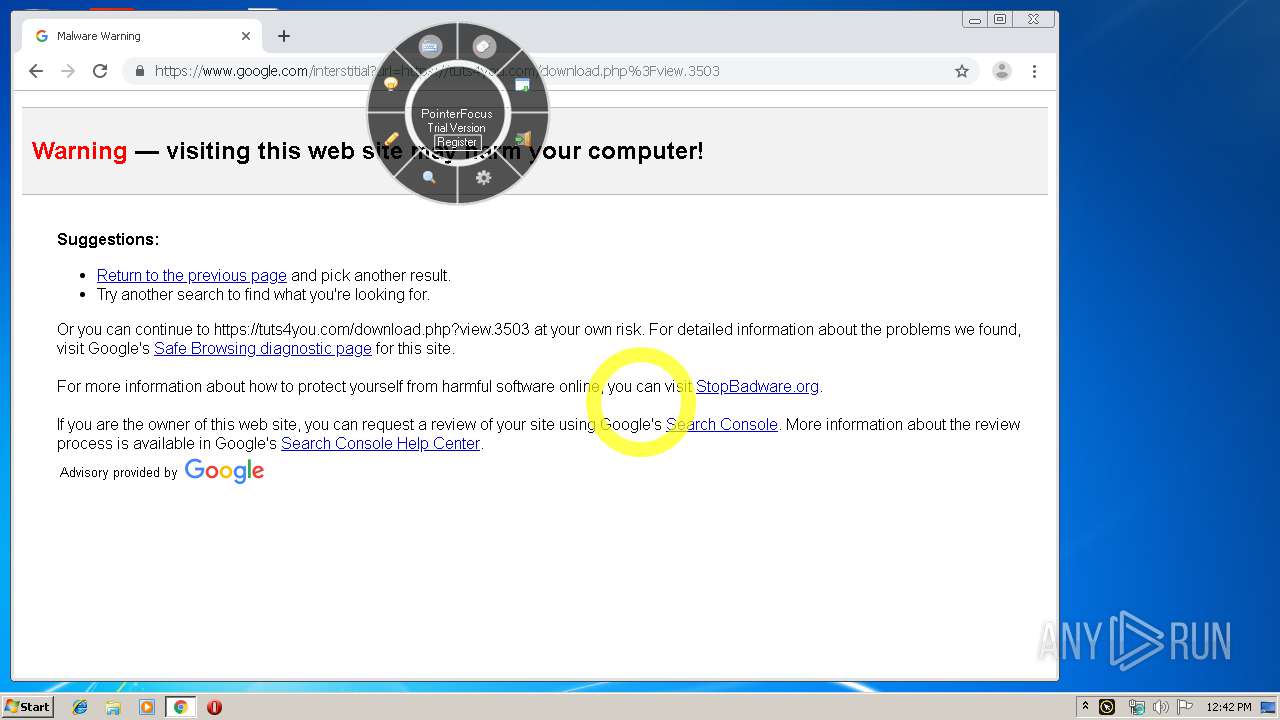Launch Internet Explorer from taskbar
Screen dimensions: 1280x720
click(80, 707)
